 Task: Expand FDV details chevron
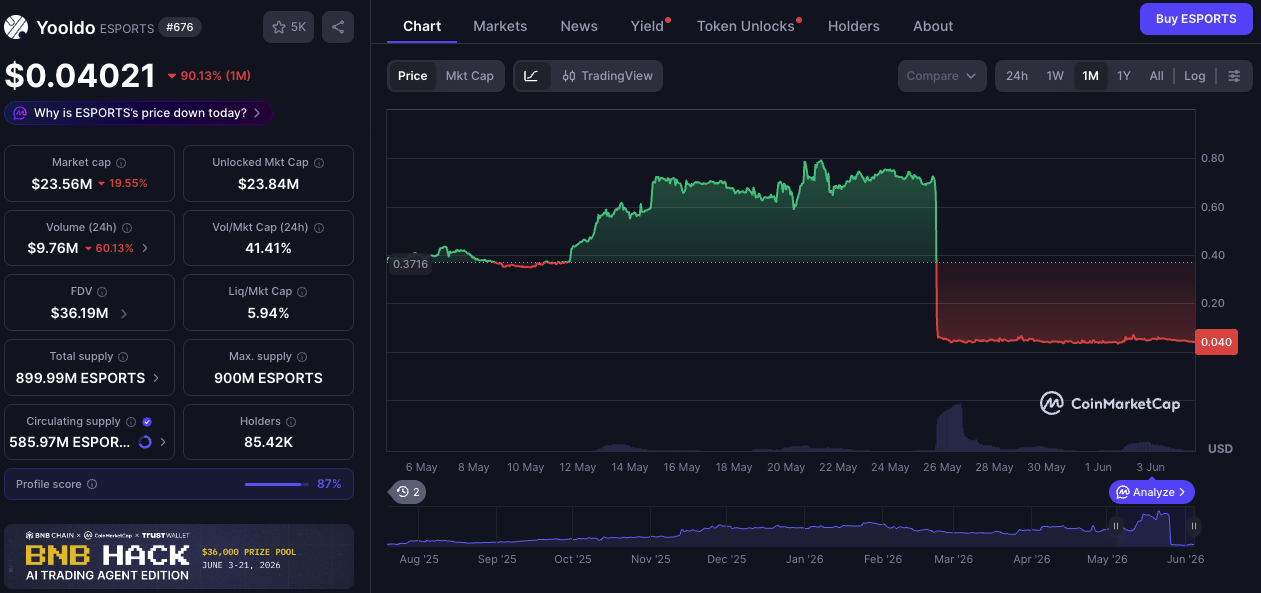tap(123, 313)
